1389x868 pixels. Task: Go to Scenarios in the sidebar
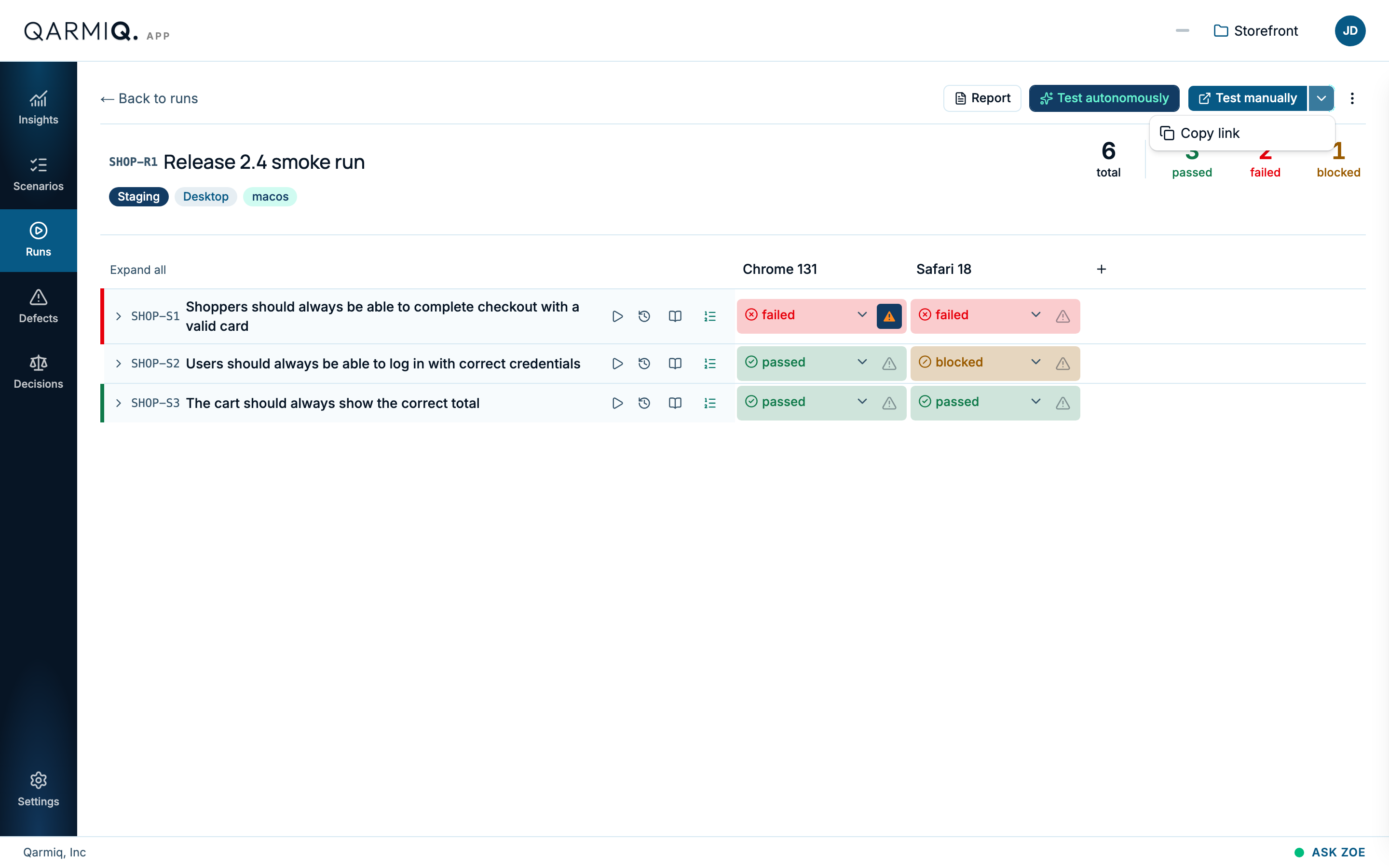[x=39, y=174]
